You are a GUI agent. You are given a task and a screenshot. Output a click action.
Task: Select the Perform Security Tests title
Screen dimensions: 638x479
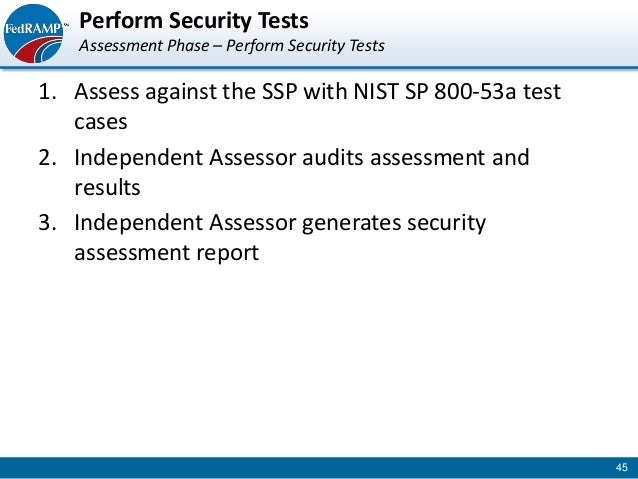coord(194,20)
